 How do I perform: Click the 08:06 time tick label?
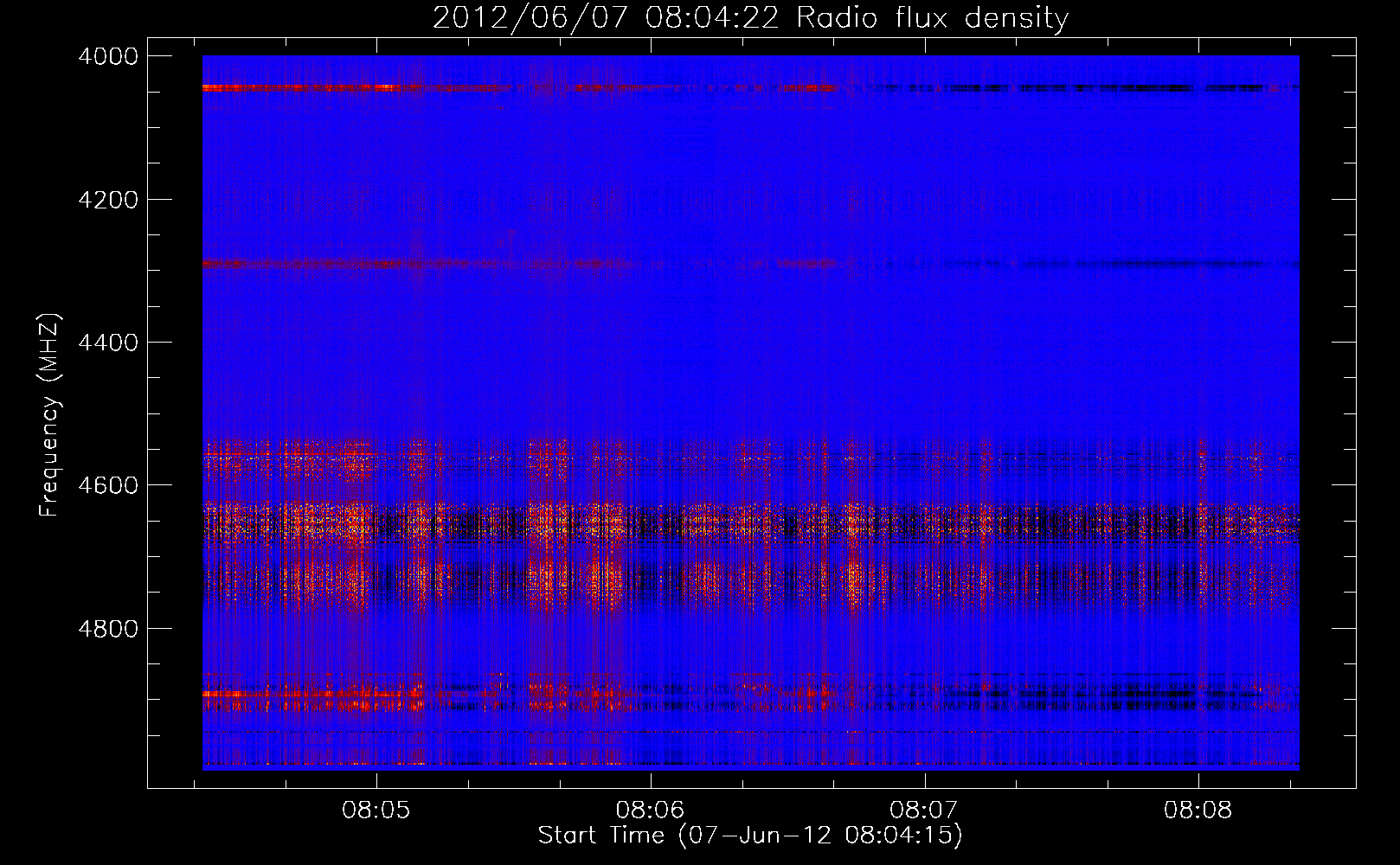pos(650,811)
